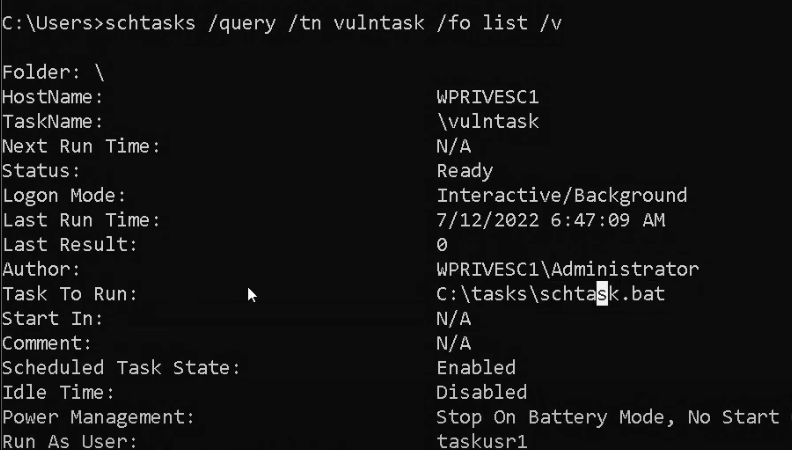Click the Scheduled Task State label
The image size is (792, 450).
(121, 368)
